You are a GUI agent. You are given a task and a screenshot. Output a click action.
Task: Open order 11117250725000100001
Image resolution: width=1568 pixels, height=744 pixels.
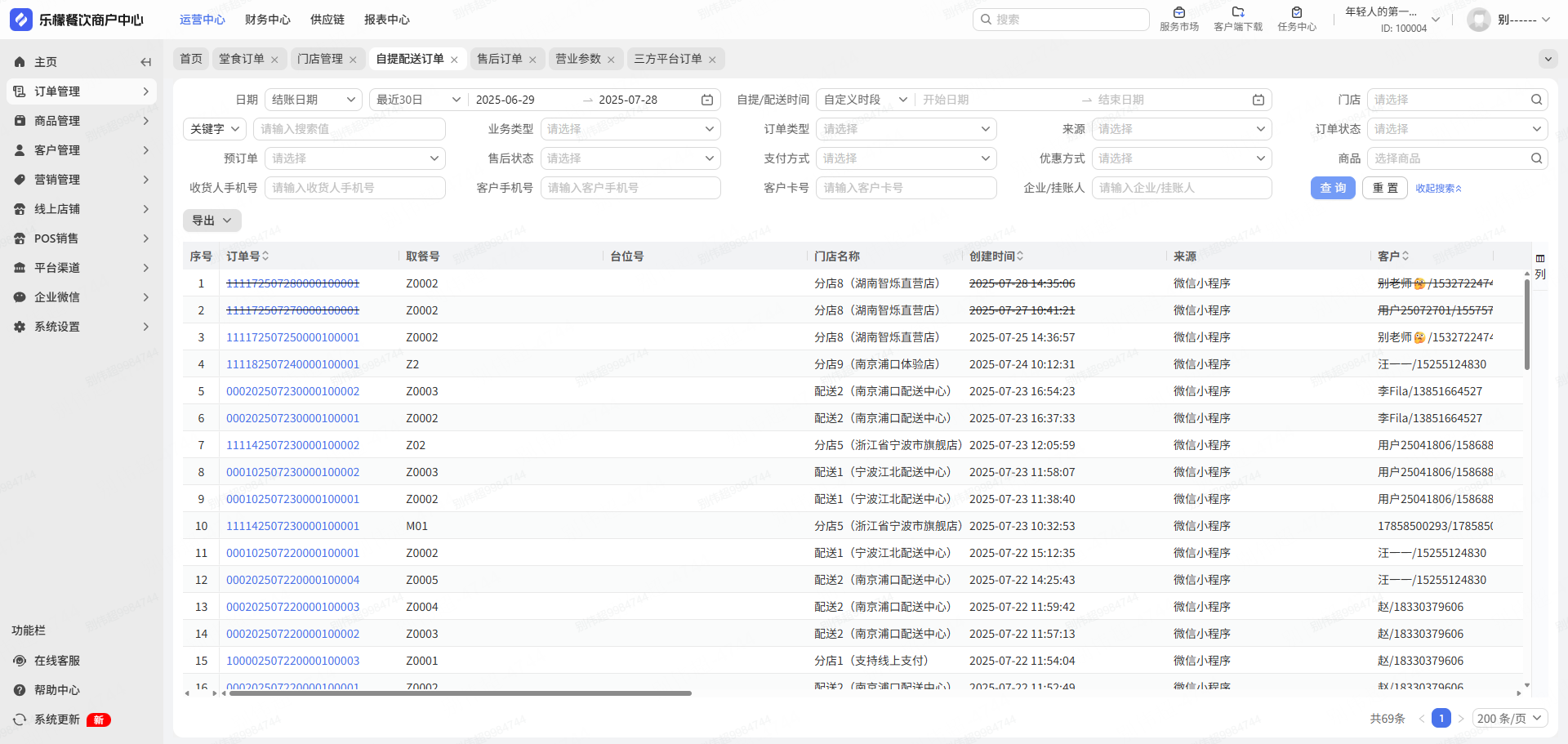(292, 337)
